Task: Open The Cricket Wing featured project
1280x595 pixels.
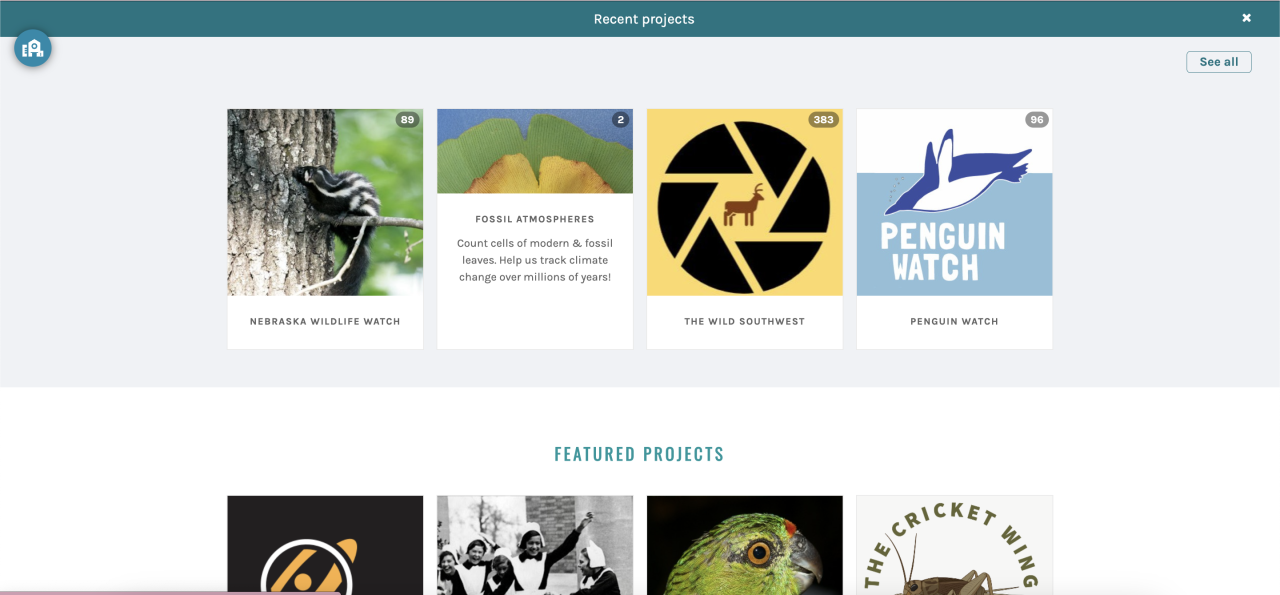Action: pos(955,545)
